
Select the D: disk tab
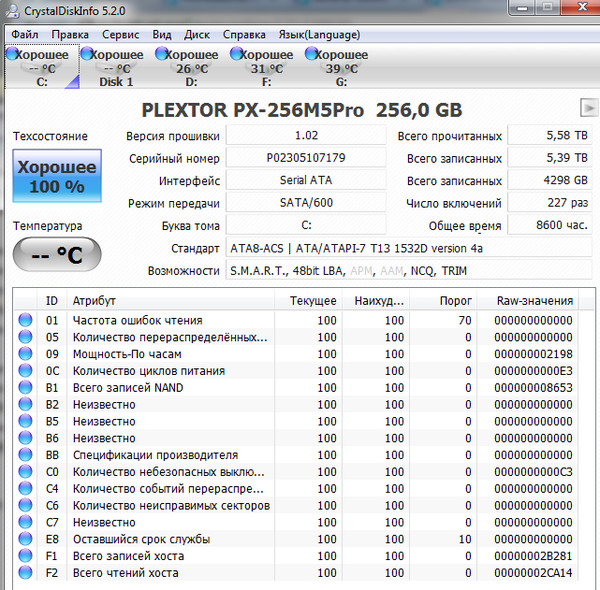click(191, 67)
